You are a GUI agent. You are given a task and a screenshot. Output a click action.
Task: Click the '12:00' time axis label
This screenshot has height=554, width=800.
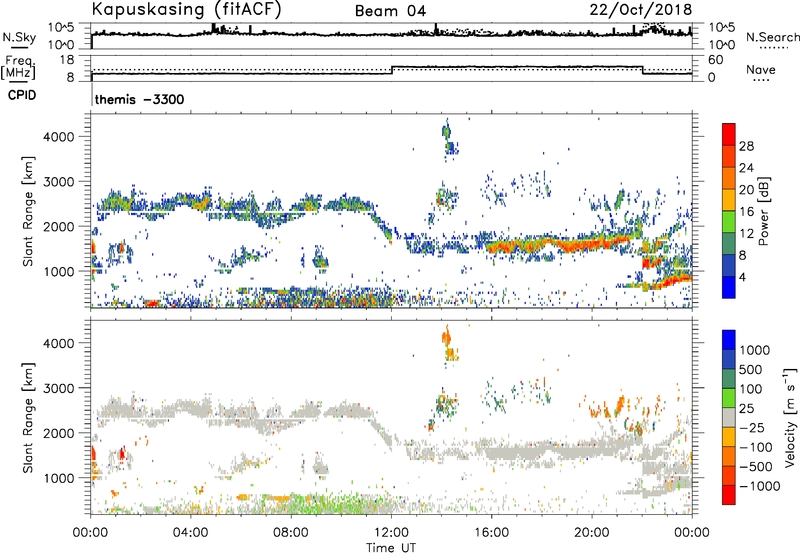[x=391, y=533]
